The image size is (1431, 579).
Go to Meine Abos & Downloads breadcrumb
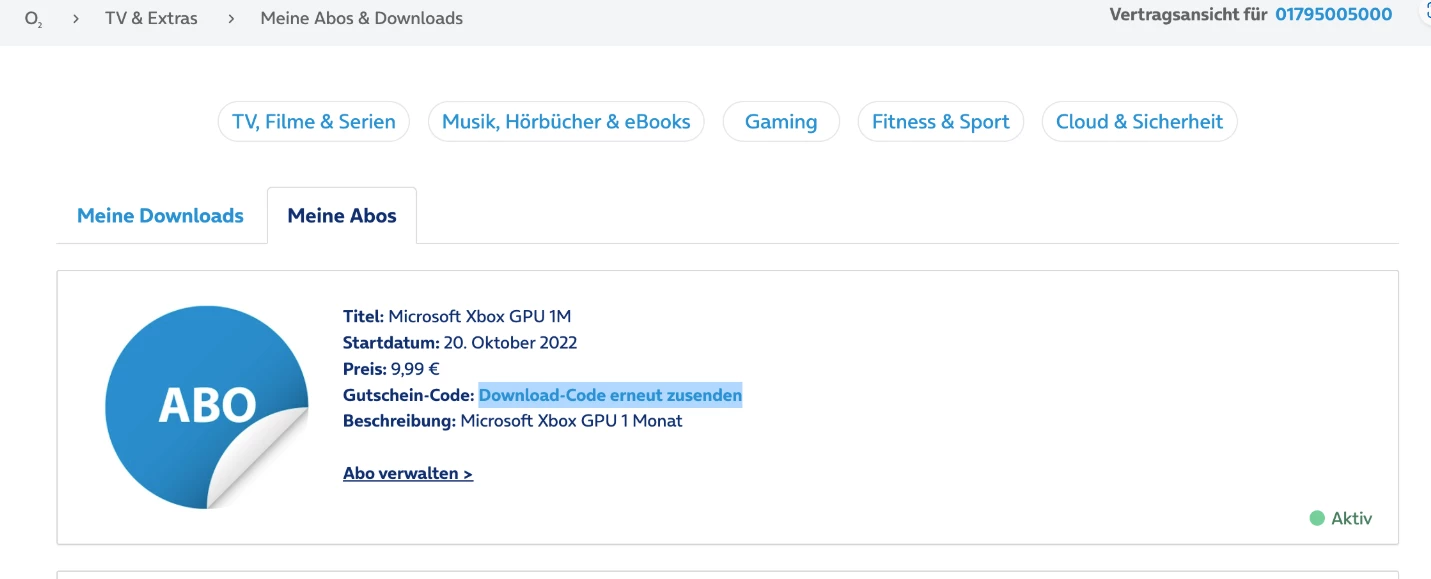click(361, 18)
